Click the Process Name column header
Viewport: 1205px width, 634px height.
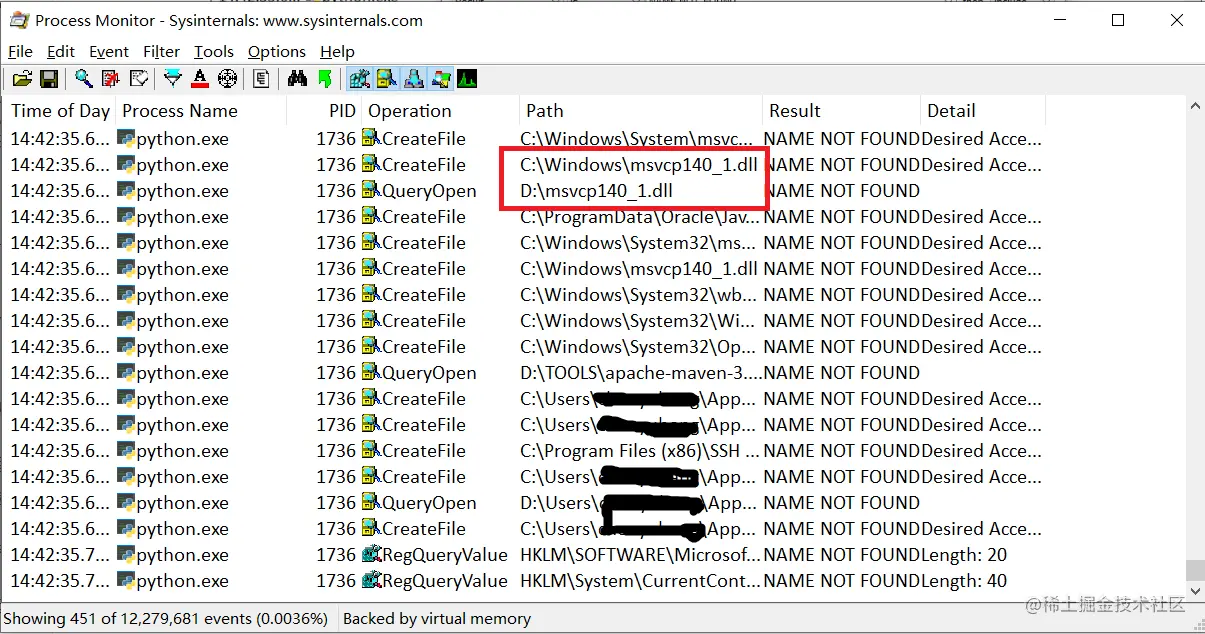[x=201, y=111]
